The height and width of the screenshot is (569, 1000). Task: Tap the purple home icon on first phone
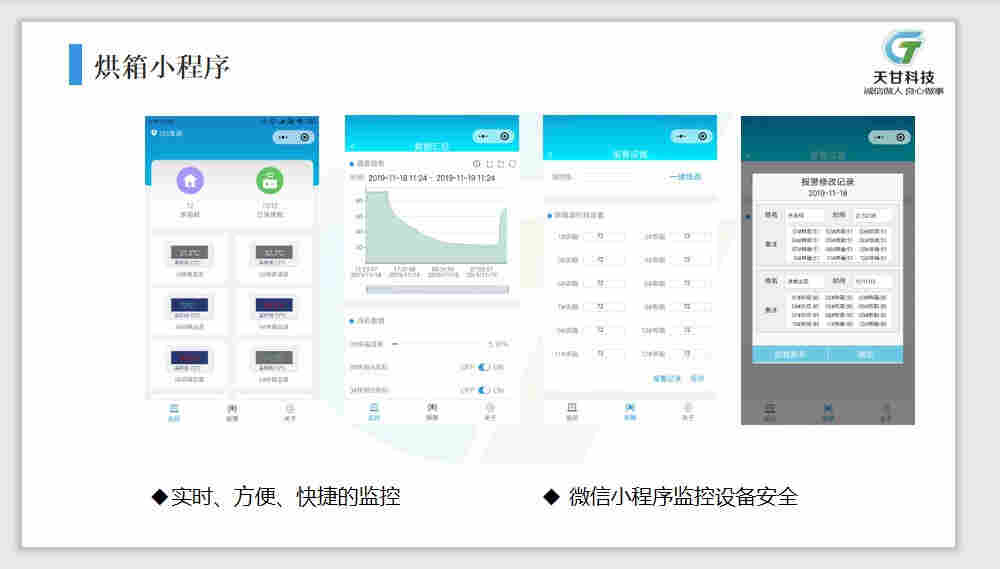[190, 180]
